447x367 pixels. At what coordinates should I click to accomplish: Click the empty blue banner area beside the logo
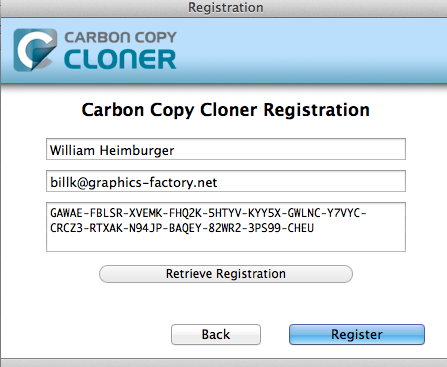point(310,50)
